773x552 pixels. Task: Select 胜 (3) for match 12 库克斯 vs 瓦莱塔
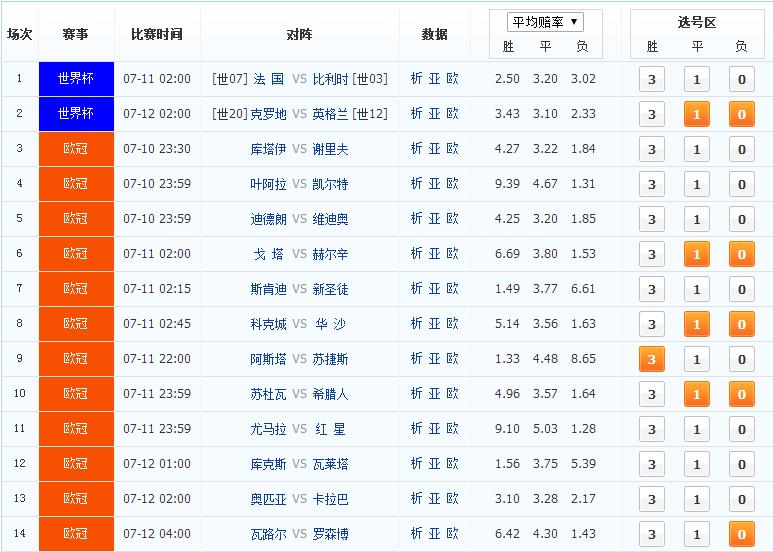coord(652,464)
